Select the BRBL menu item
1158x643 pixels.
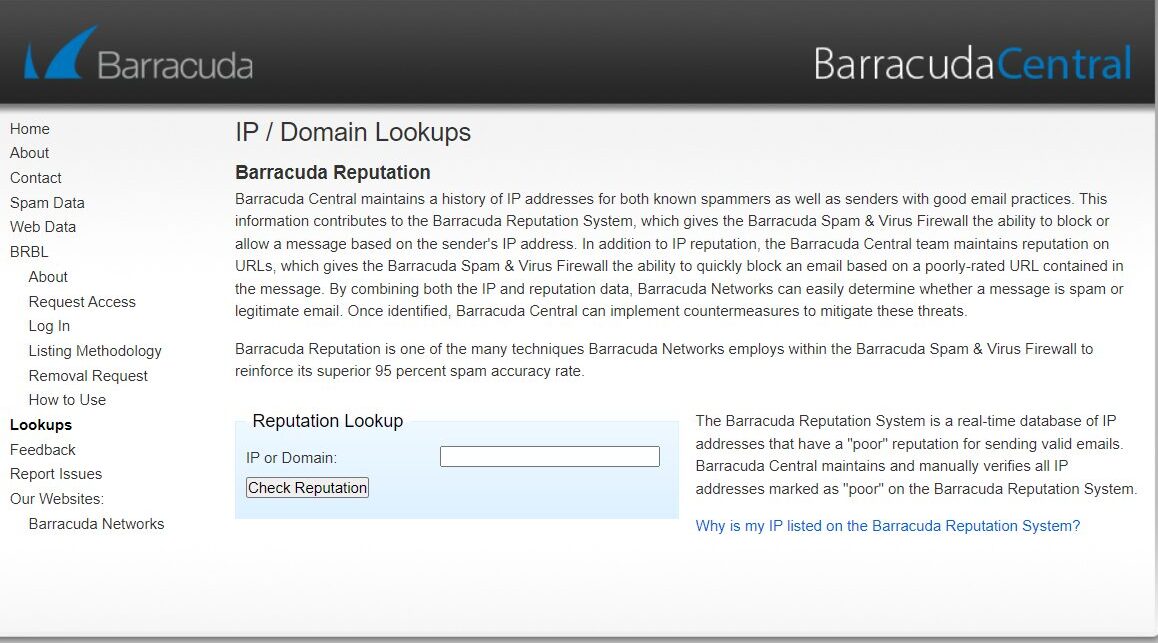point(29,252)
